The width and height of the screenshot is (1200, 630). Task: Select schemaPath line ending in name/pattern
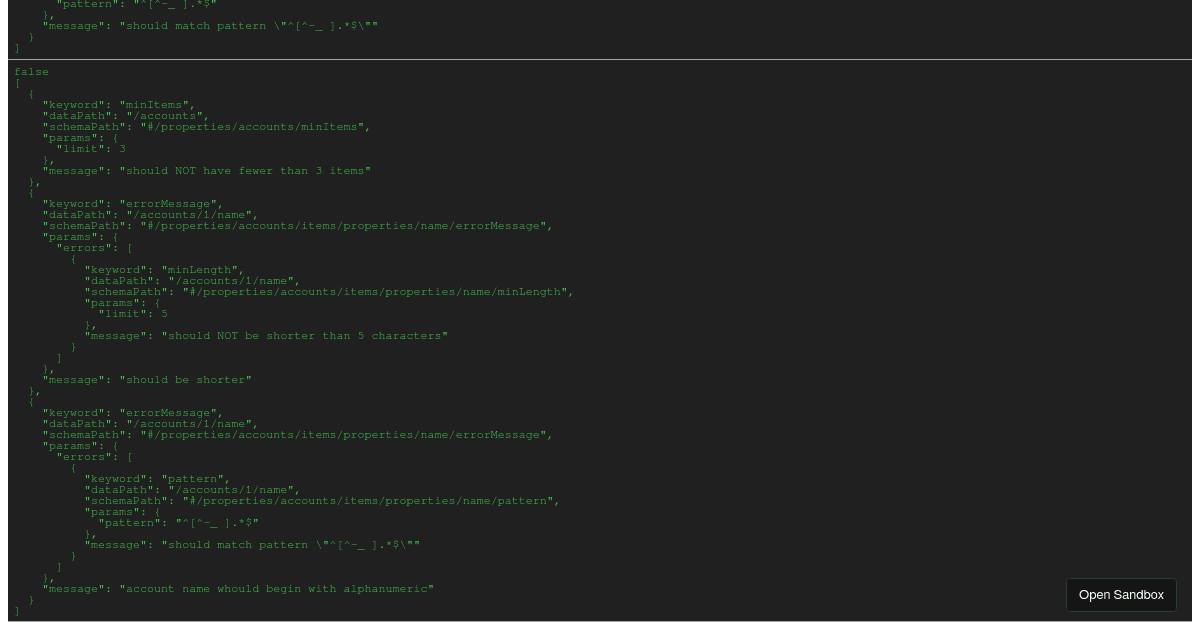(x=322, y=501)
